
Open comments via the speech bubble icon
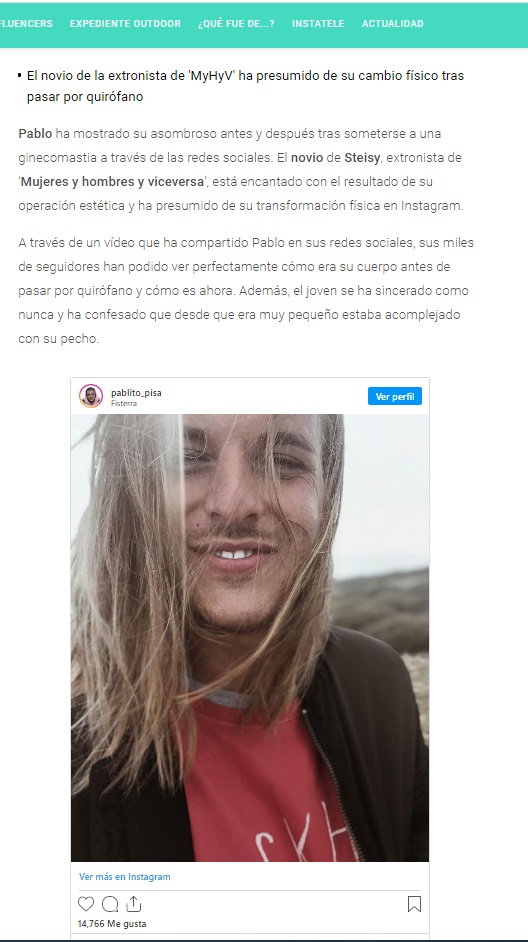click(x=110, y=904)
